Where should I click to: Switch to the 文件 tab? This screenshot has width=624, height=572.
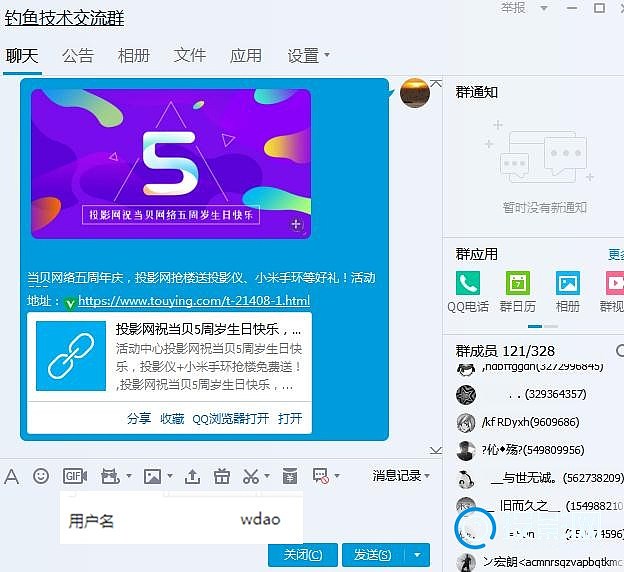pos(190,56)
